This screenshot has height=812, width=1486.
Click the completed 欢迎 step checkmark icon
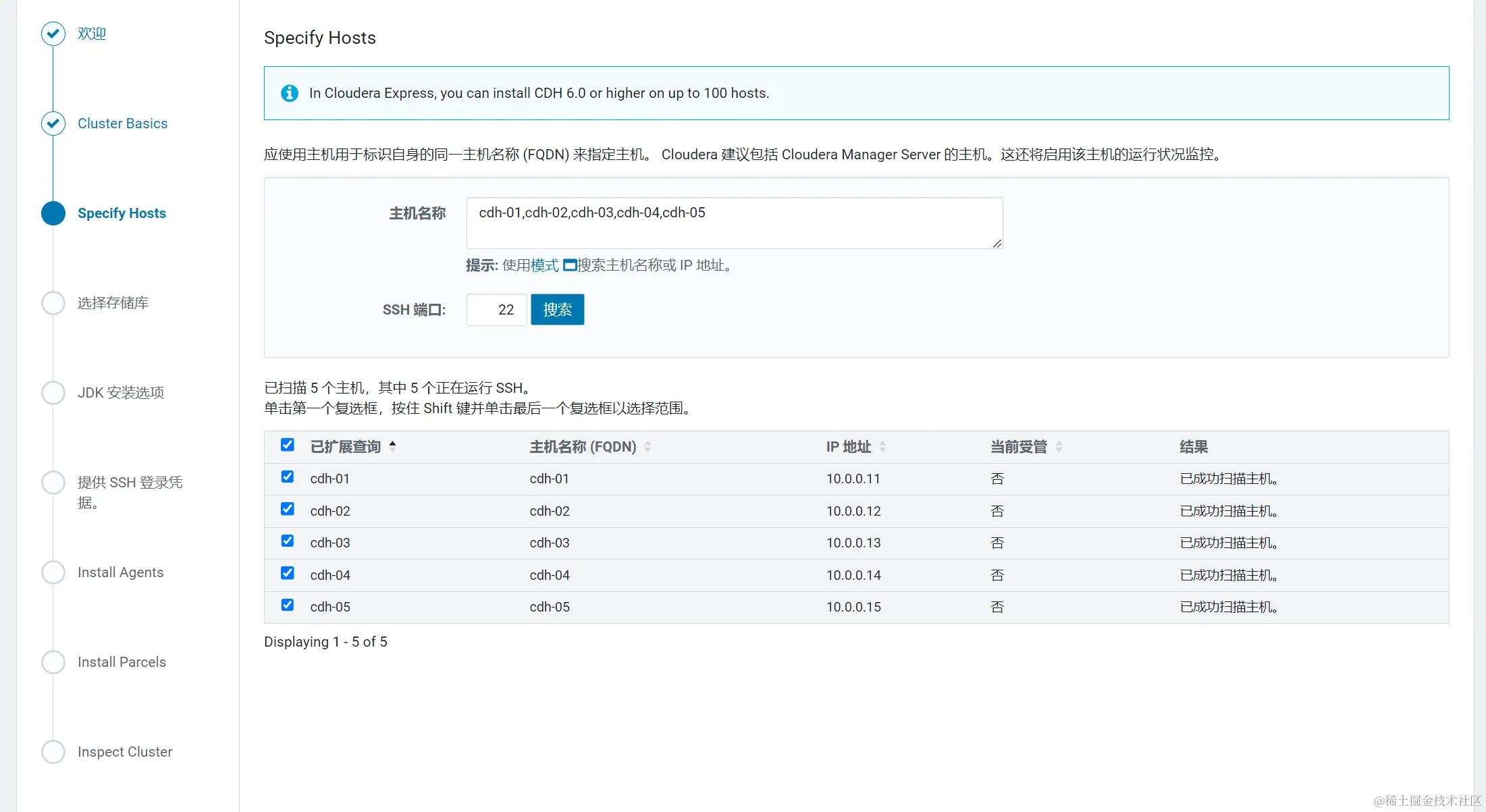point(53,34)
